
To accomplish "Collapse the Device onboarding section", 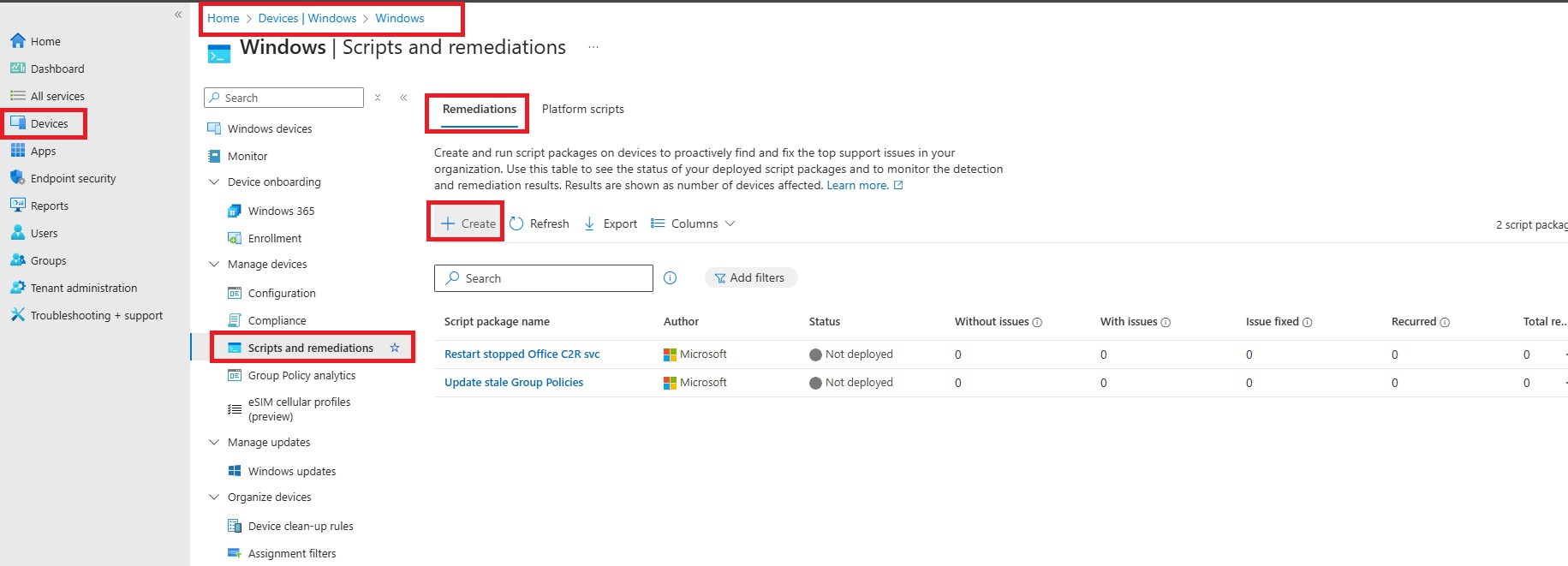I will point(214,182).
